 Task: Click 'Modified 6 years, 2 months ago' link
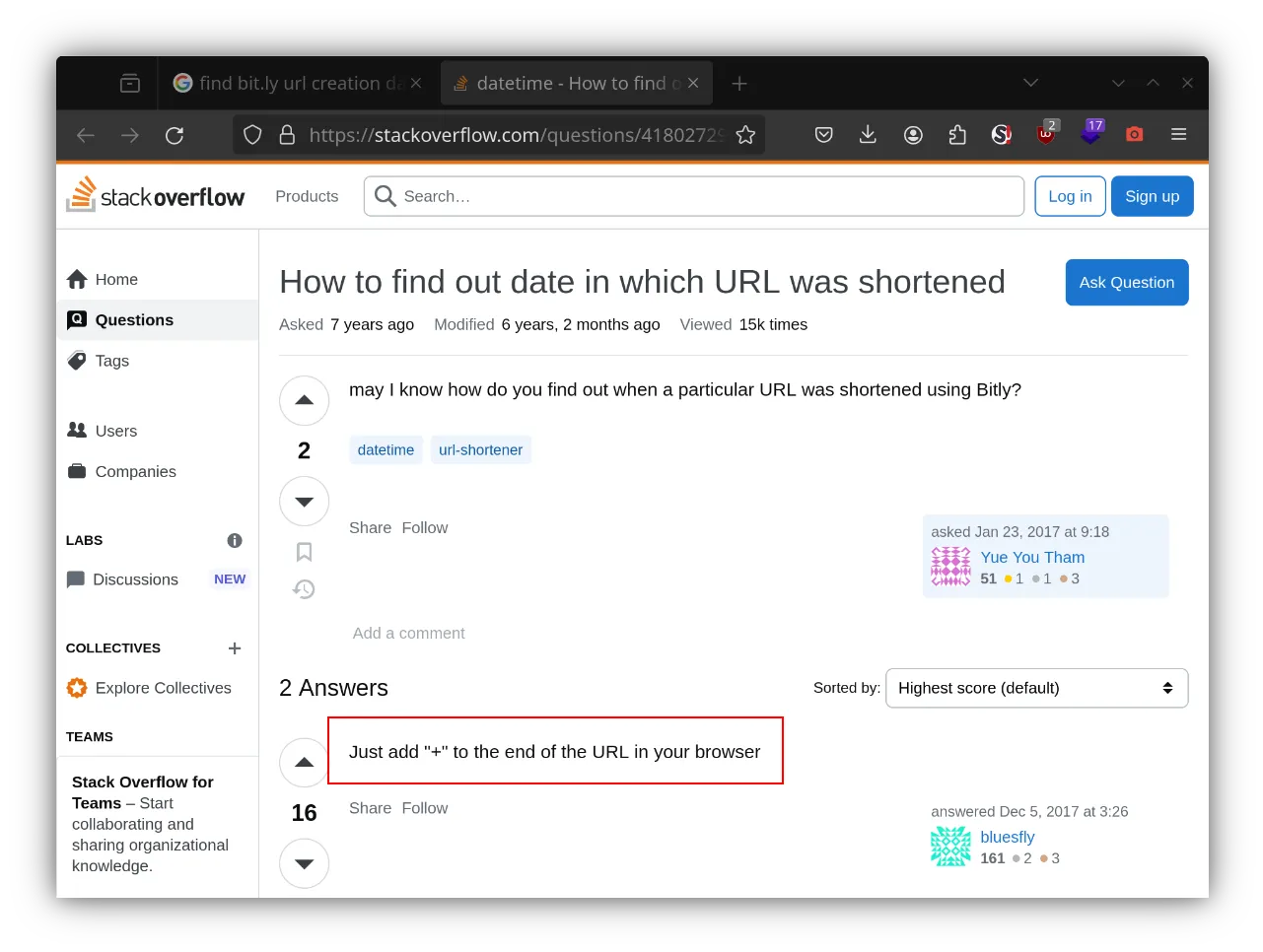click(547, 324)
